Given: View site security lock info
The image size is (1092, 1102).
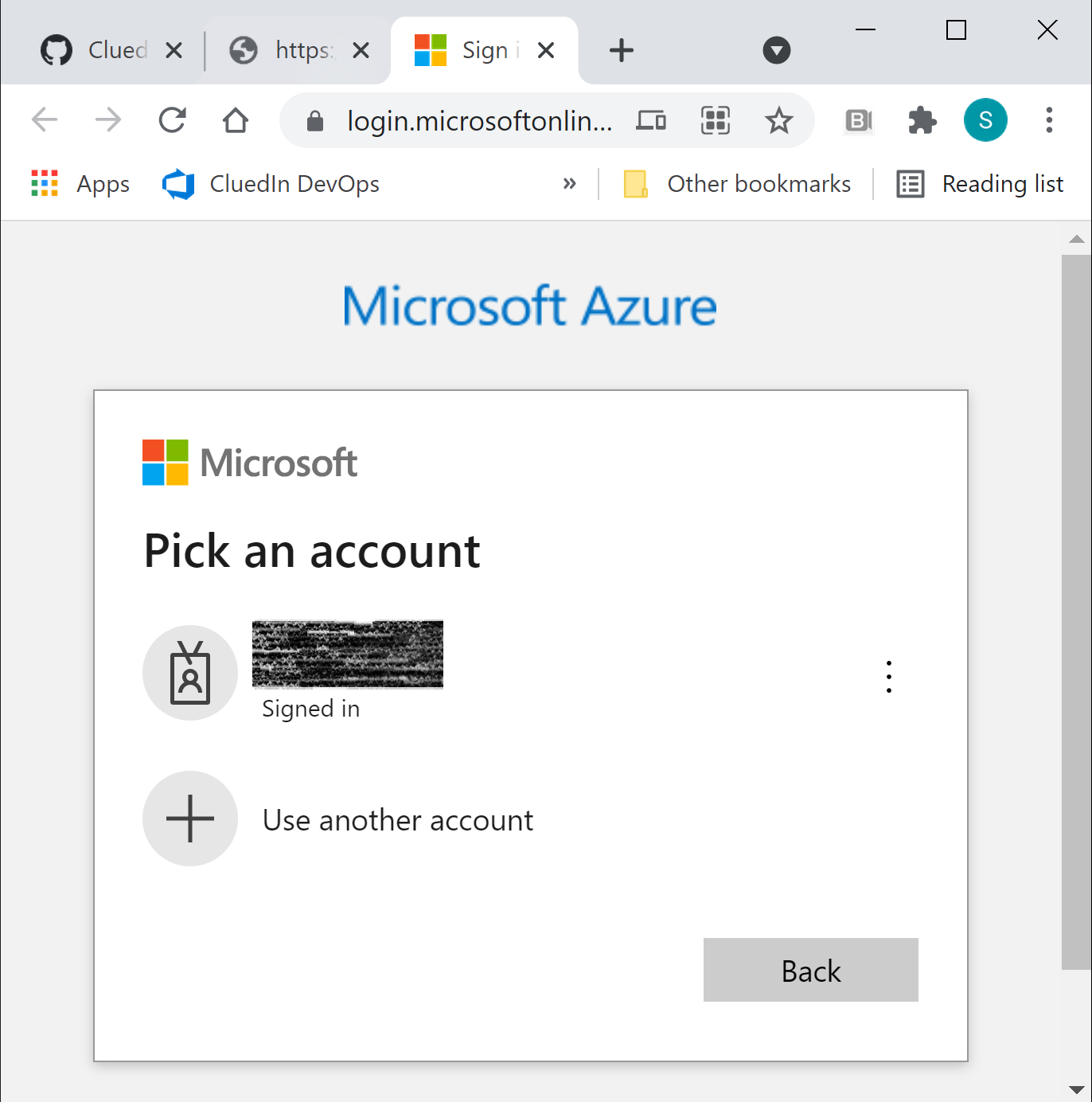Looking at the screenshot, I should [x=315, y=121].
